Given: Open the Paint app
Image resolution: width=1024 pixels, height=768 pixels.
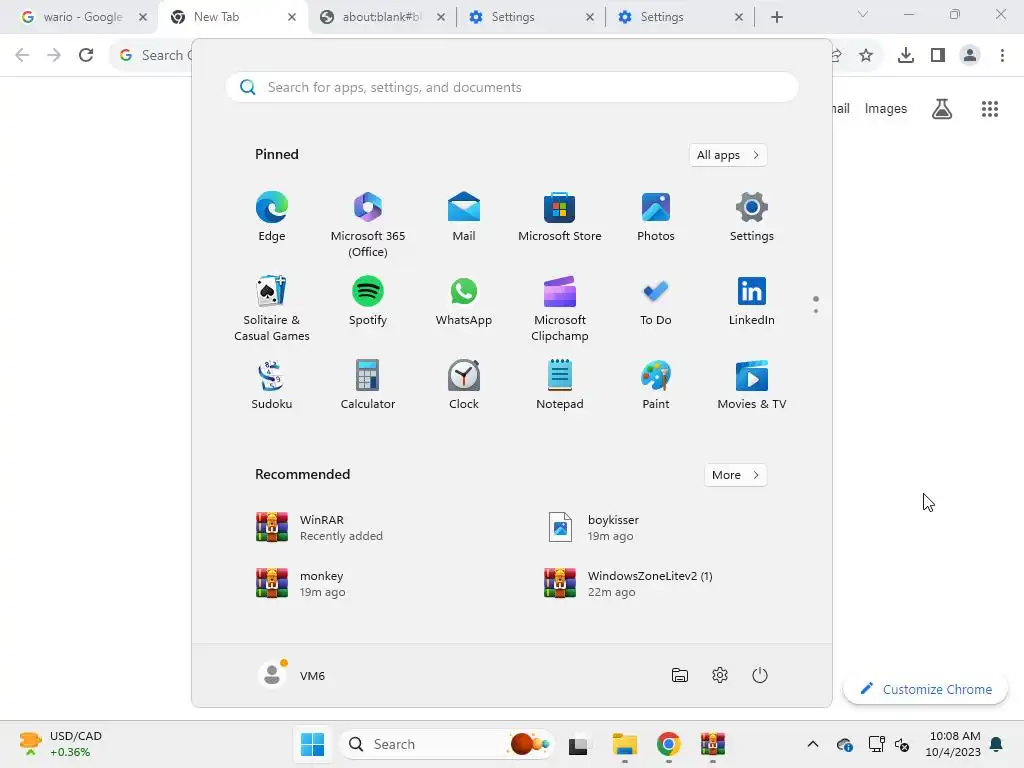Looking at the screenshot, I should click(656, 385).
